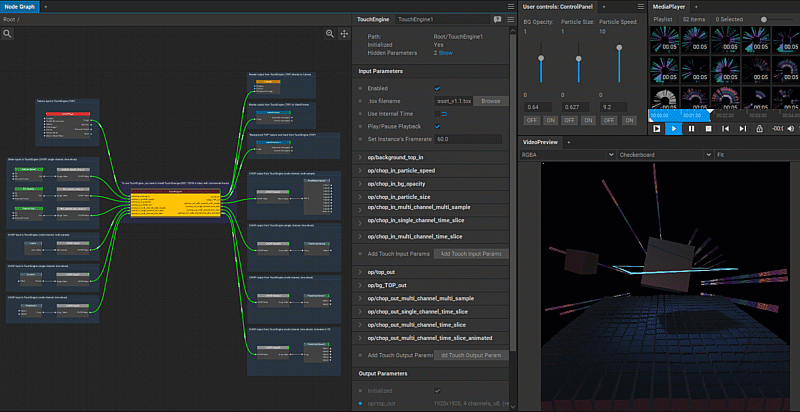800x412 pixels.
Task: Turn BG Opacity ON
Action: [551, 120]
